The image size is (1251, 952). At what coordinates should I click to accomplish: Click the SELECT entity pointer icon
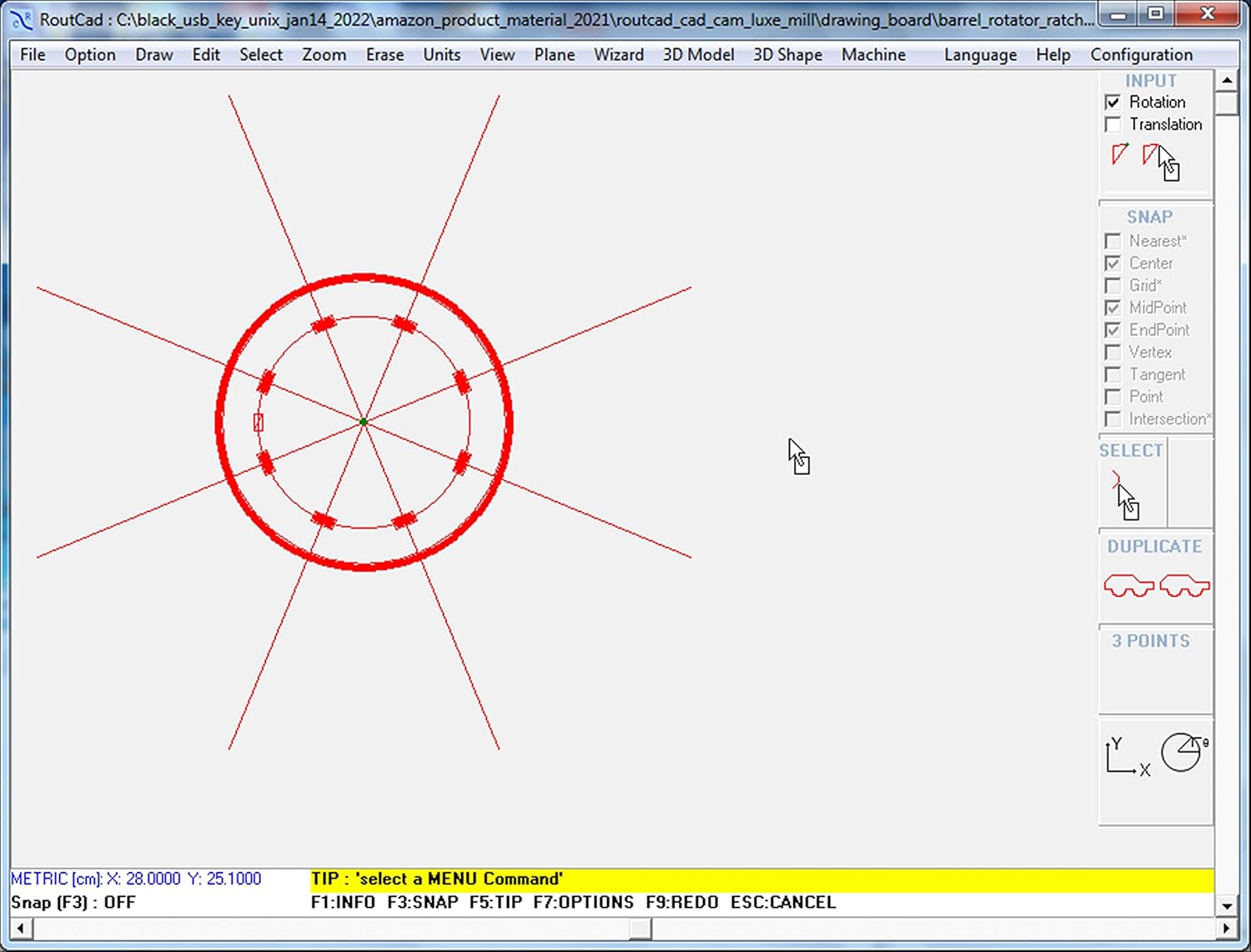[x=1125, y=495]
